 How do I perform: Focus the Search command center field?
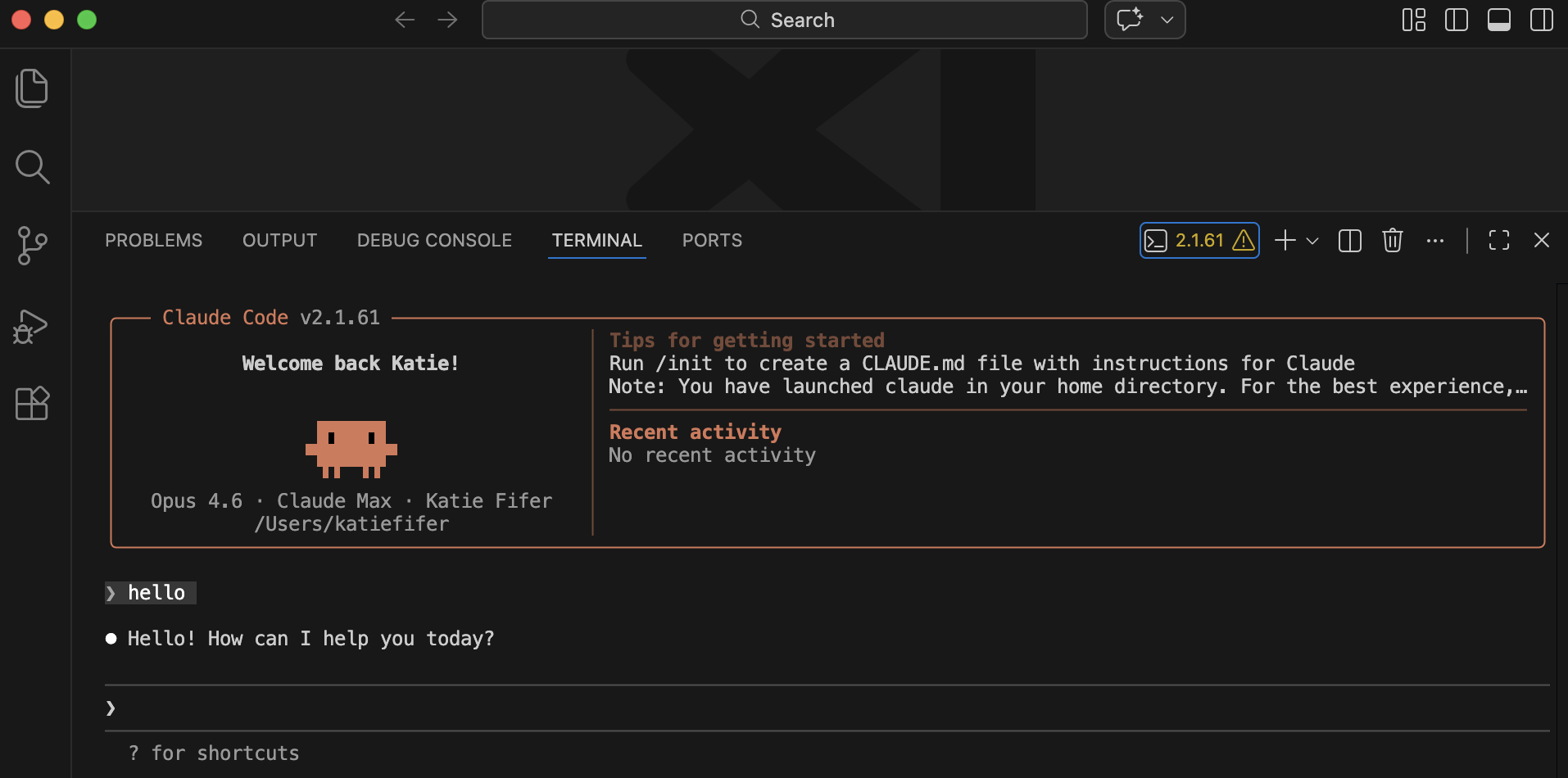tap(785, 20)
